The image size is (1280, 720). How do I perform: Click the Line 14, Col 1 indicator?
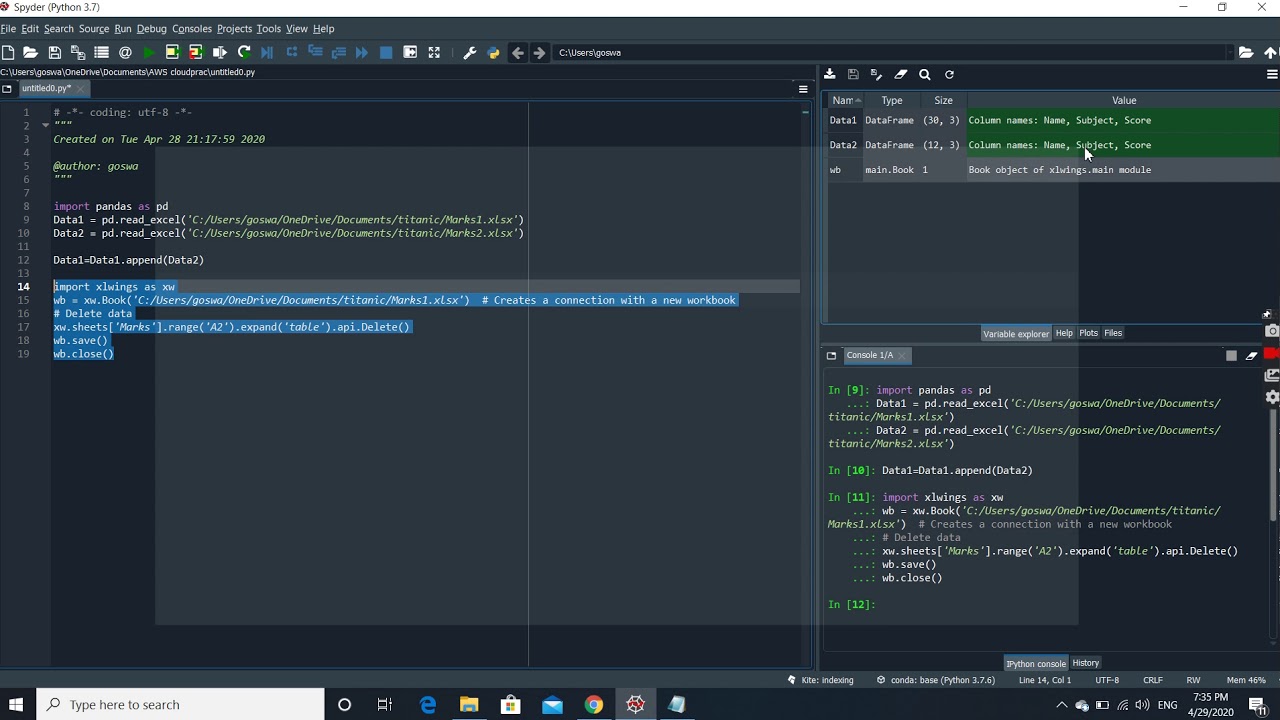[x=1045, y=680]
